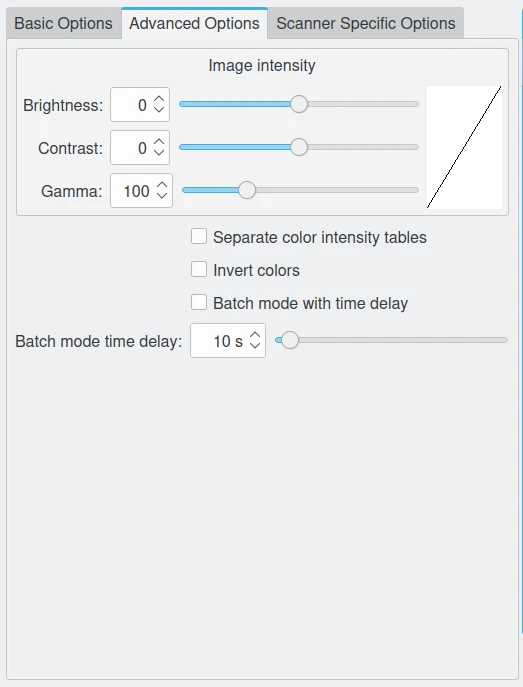
Task: Enable Batch mode with time delay
Action: pyautogui.click(x=199, y=302)
